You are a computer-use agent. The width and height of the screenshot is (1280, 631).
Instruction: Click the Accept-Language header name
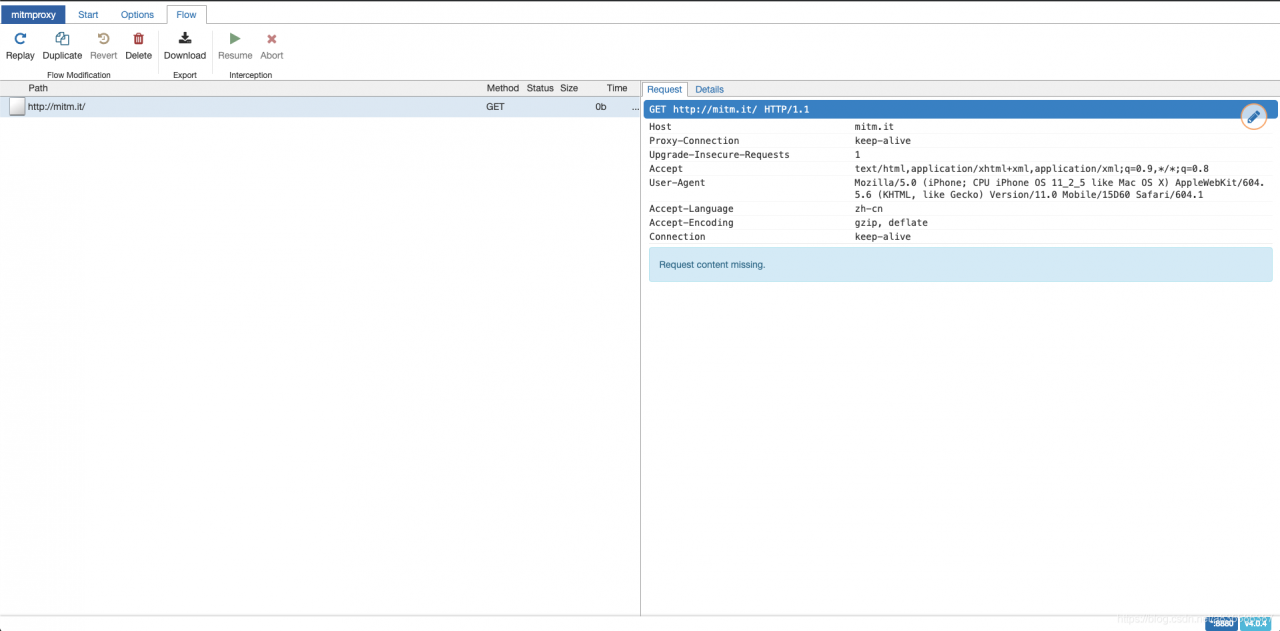[691, 209]
